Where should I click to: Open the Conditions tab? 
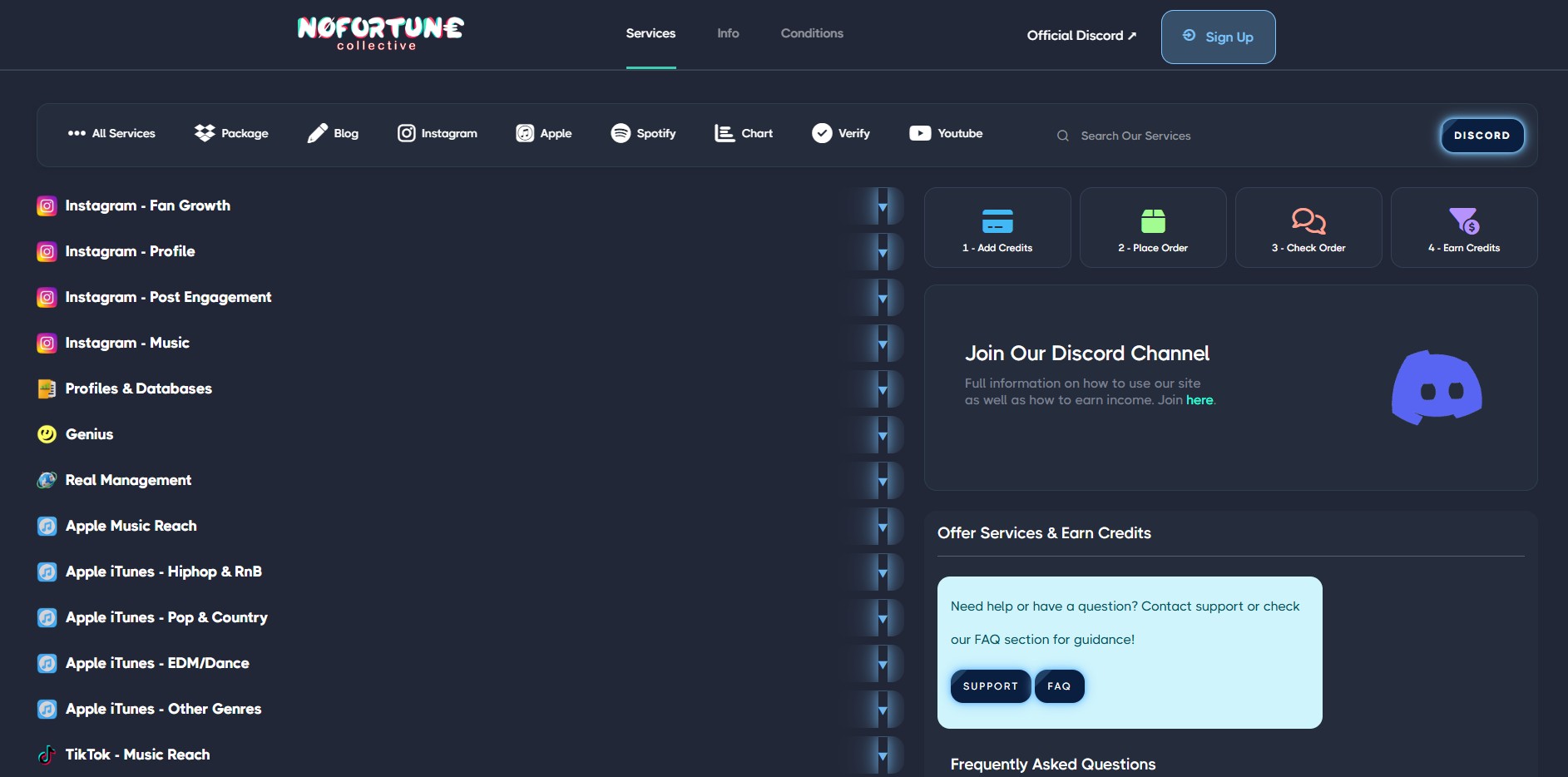tap(812, 33)
